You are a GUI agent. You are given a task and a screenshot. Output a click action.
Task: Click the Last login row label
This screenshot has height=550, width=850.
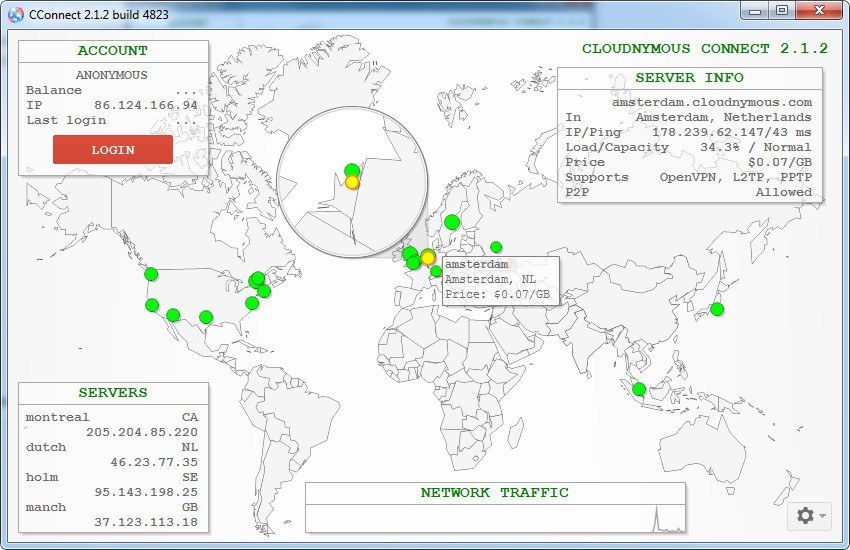click(x=66, y=120)
